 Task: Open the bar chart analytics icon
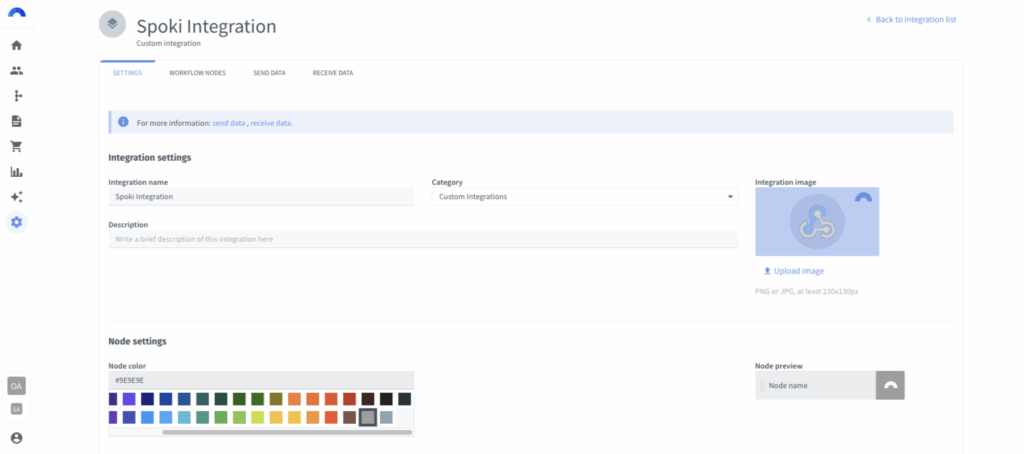coord(16,172)
